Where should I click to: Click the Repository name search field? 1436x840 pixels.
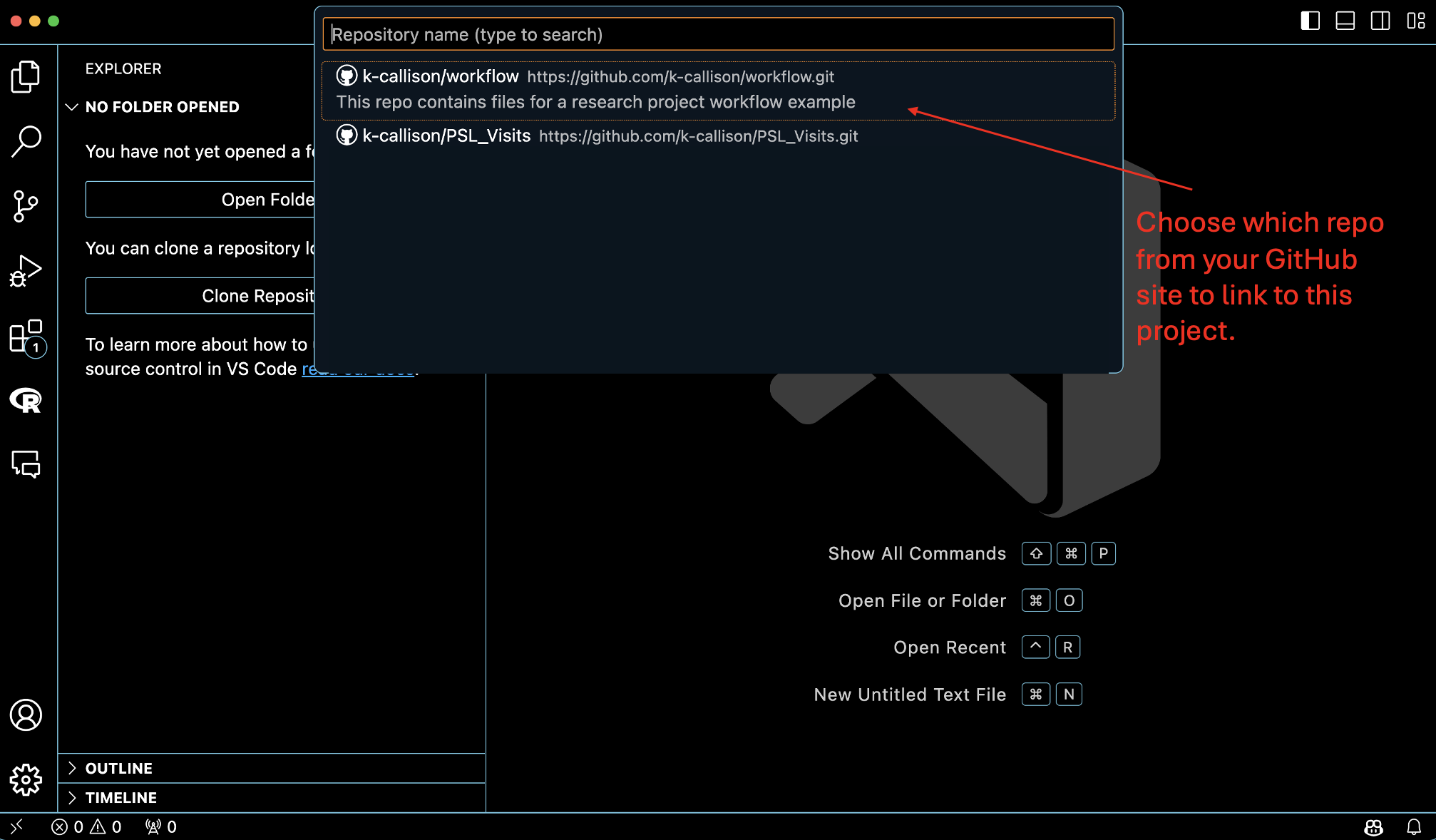coord(718,34)
